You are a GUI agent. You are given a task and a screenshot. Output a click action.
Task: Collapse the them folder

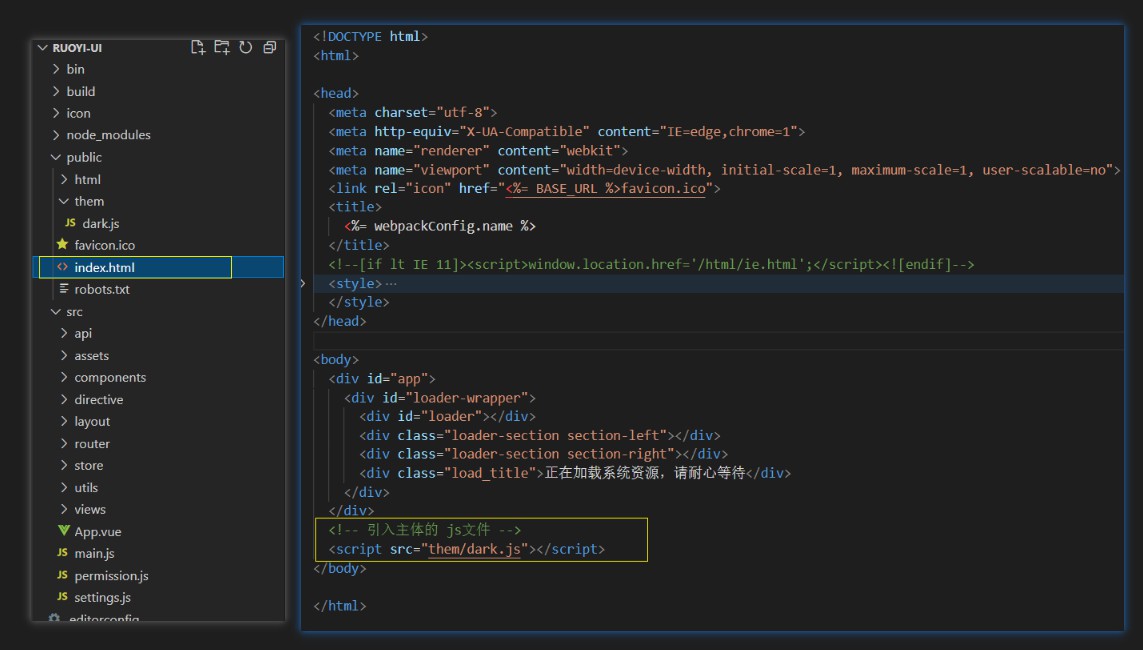64,201
